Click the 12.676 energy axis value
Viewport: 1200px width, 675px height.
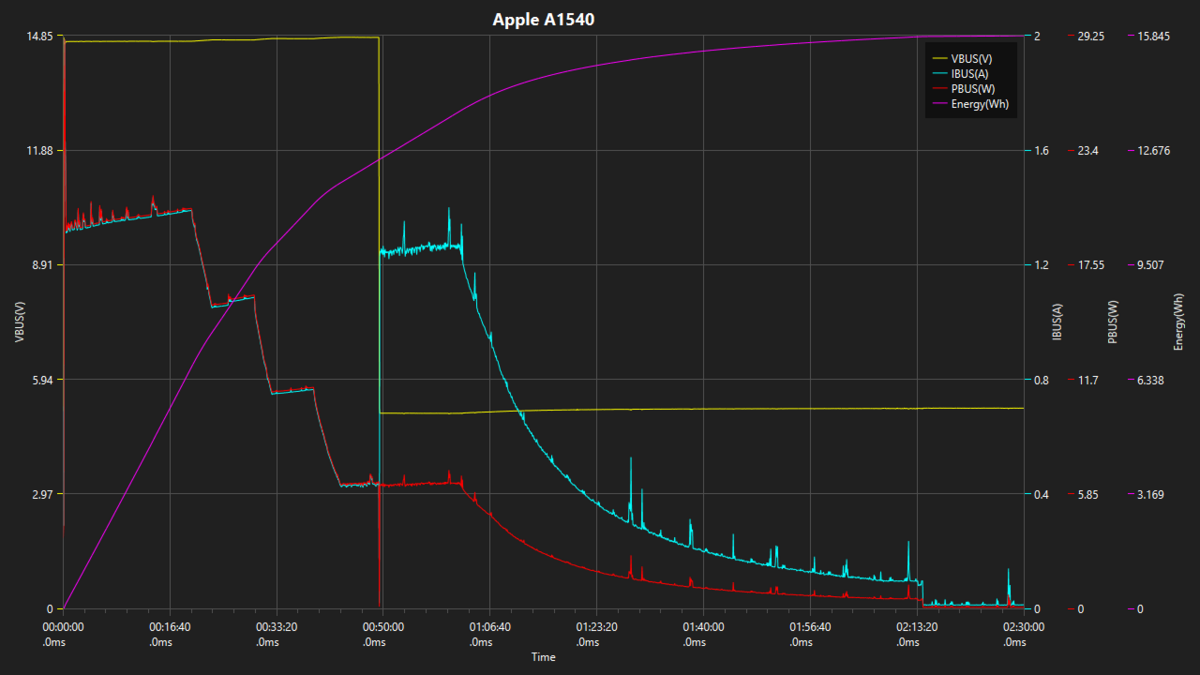pos(1154,150)
